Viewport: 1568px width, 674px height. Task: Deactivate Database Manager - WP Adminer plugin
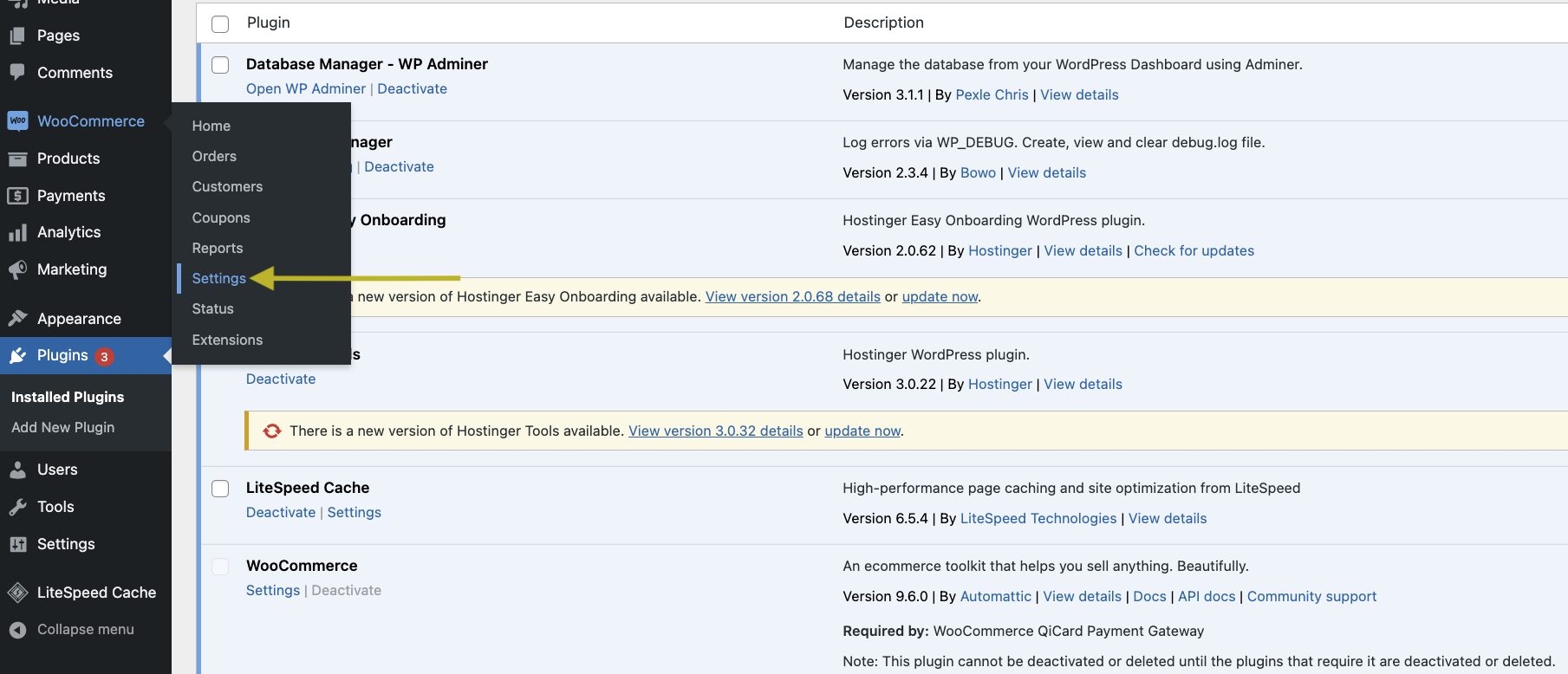pos(413,88)
